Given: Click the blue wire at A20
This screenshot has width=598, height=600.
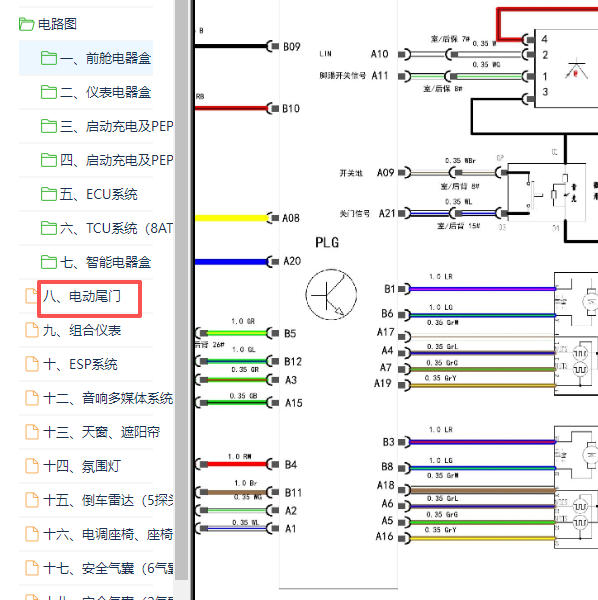Looking at the screenshot, I should tap(231, 262).
